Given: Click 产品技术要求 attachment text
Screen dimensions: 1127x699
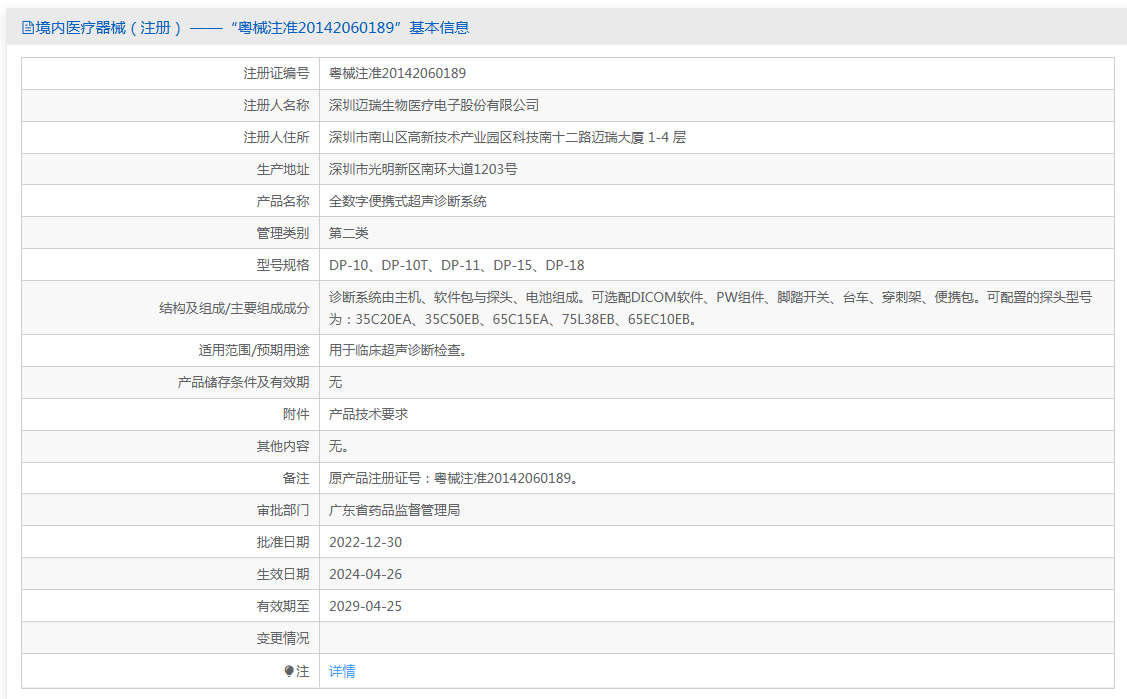Looking at the screenshot, I should coord(369,415).
